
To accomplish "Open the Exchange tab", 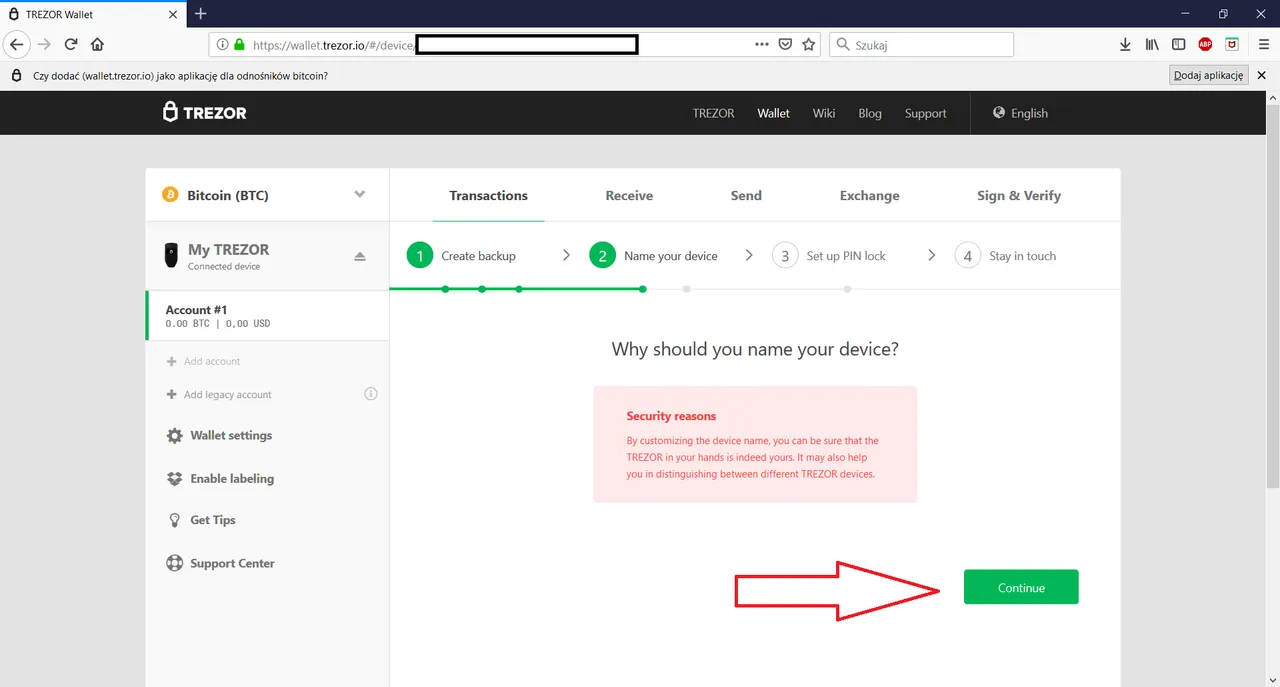I will tap(869, 195).
